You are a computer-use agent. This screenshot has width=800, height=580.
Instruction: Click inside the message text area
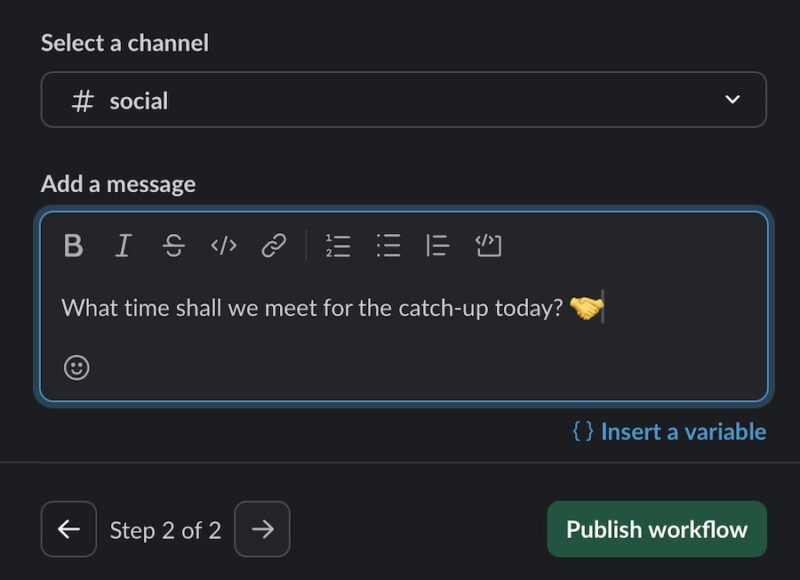[x=400, y=308]
